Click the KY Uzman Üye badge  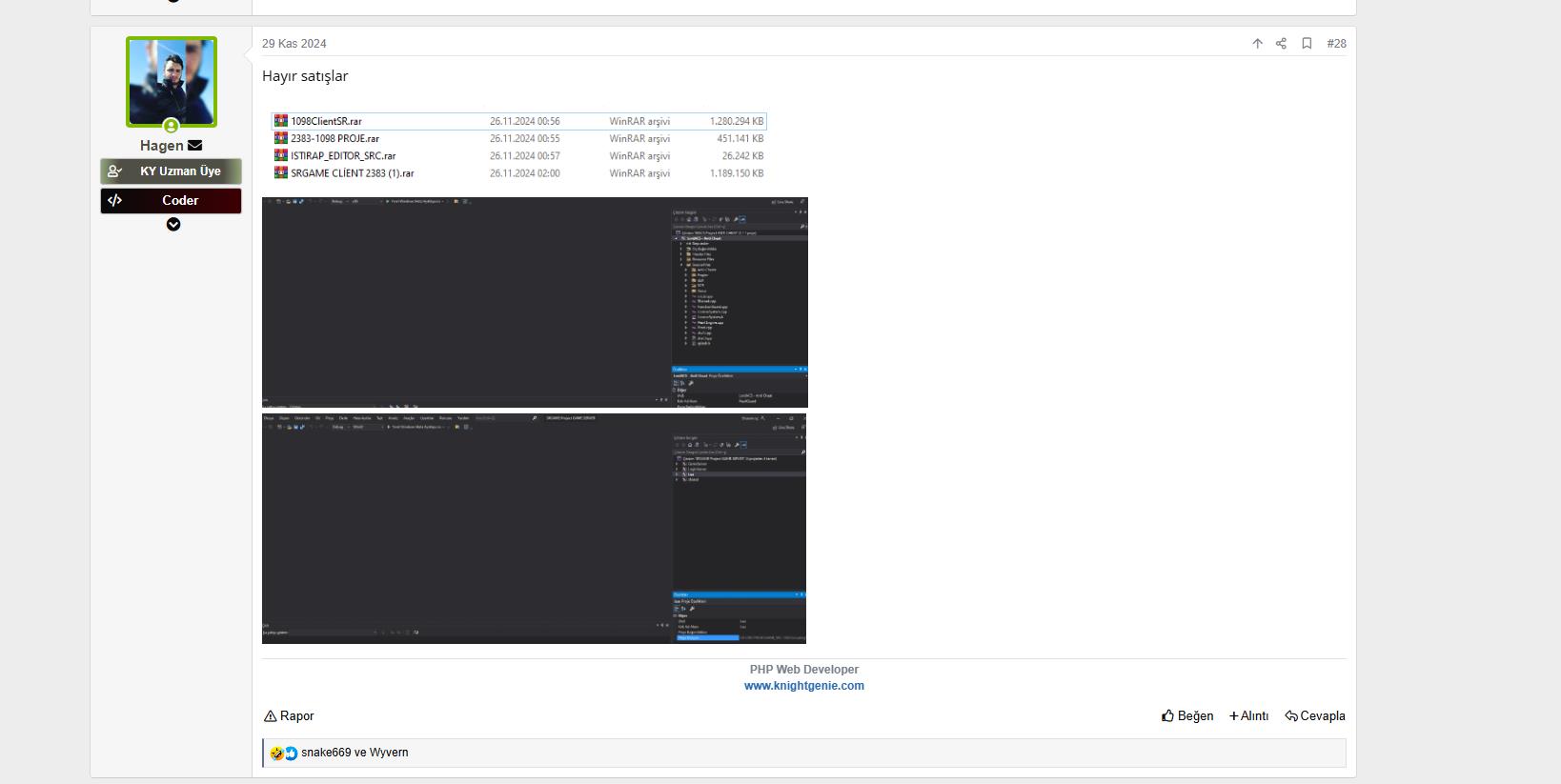coord(172,171)
